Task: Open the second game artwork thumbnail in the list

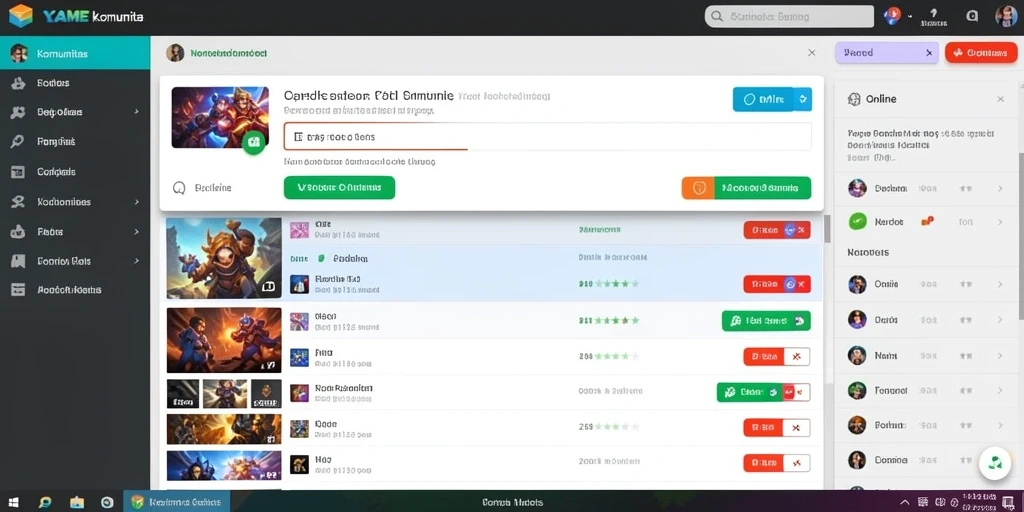Action: (x=224, y=340)
